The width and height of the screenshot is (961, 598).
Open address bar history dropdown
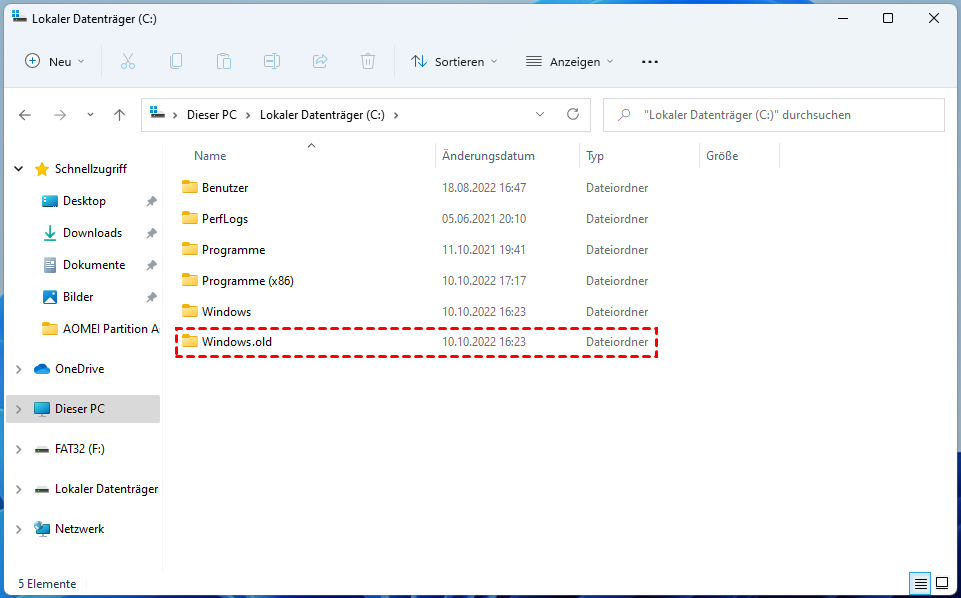pos(540,115)
